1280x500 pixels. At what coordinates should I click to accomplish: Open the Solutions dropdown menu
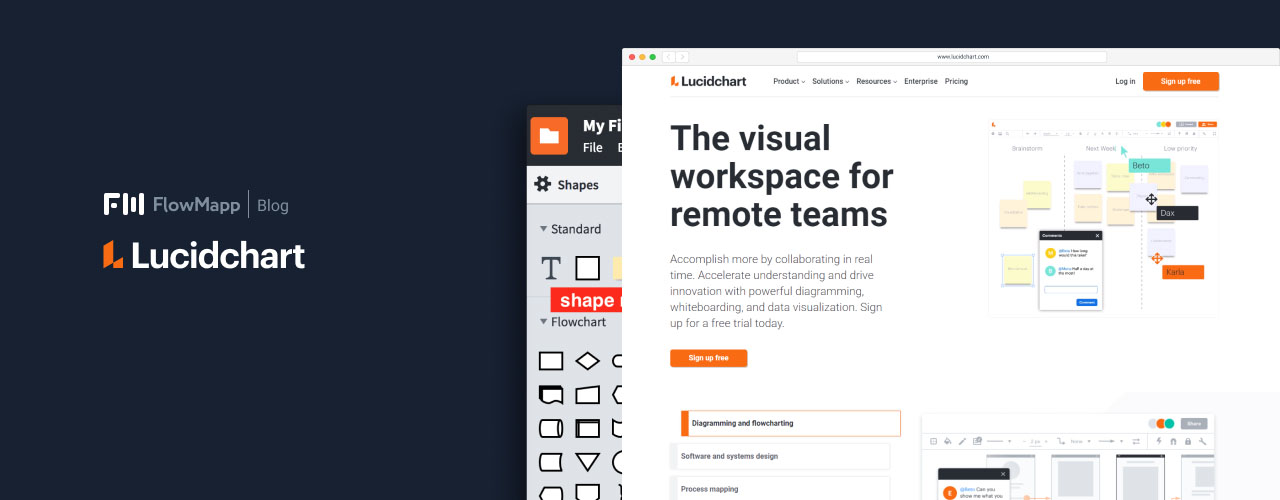pos(831,81)
